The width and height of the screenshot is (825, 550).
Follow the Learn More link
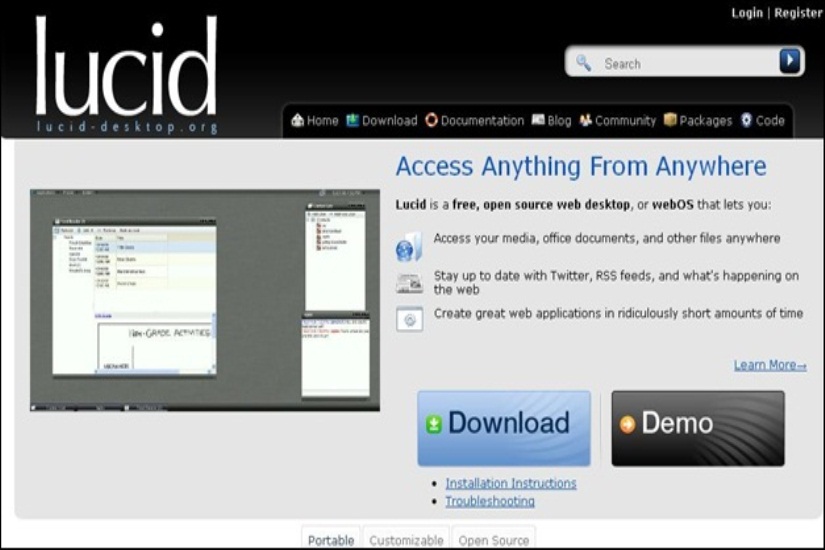tap(770, 365)
